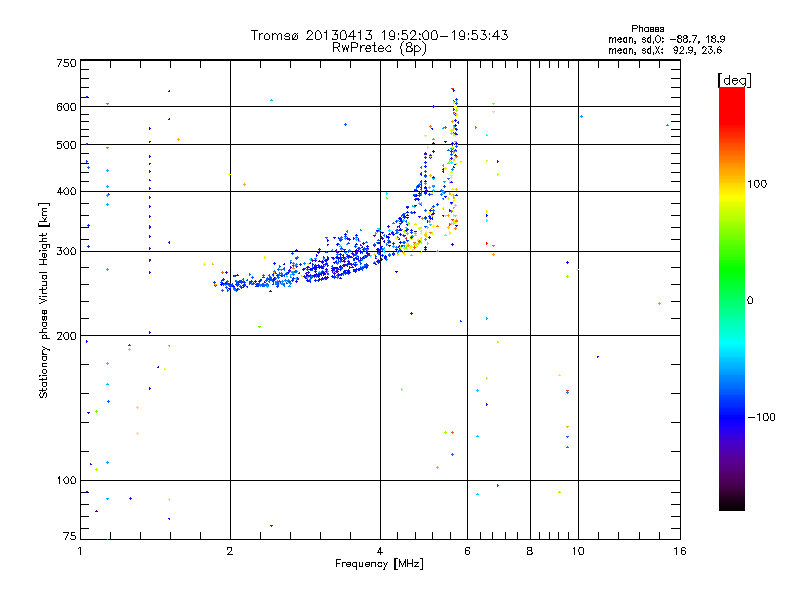
Task: Click the '300' y-axis tick label
Action: pyautogui.click(x=66, y=252)
